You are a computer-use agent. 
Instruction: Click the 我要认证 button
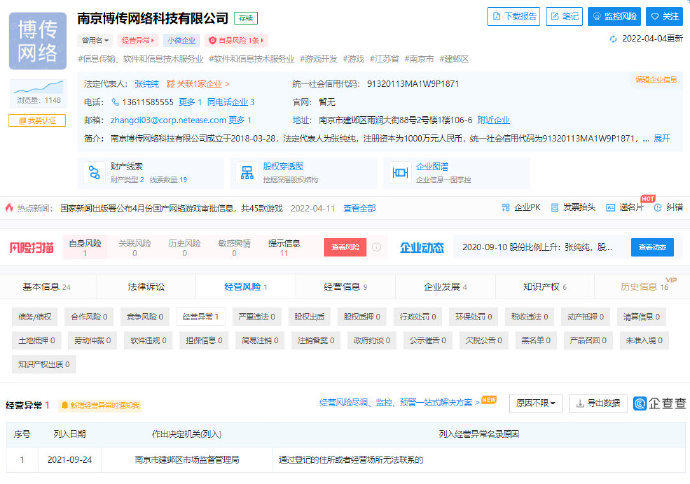[37, 121]
